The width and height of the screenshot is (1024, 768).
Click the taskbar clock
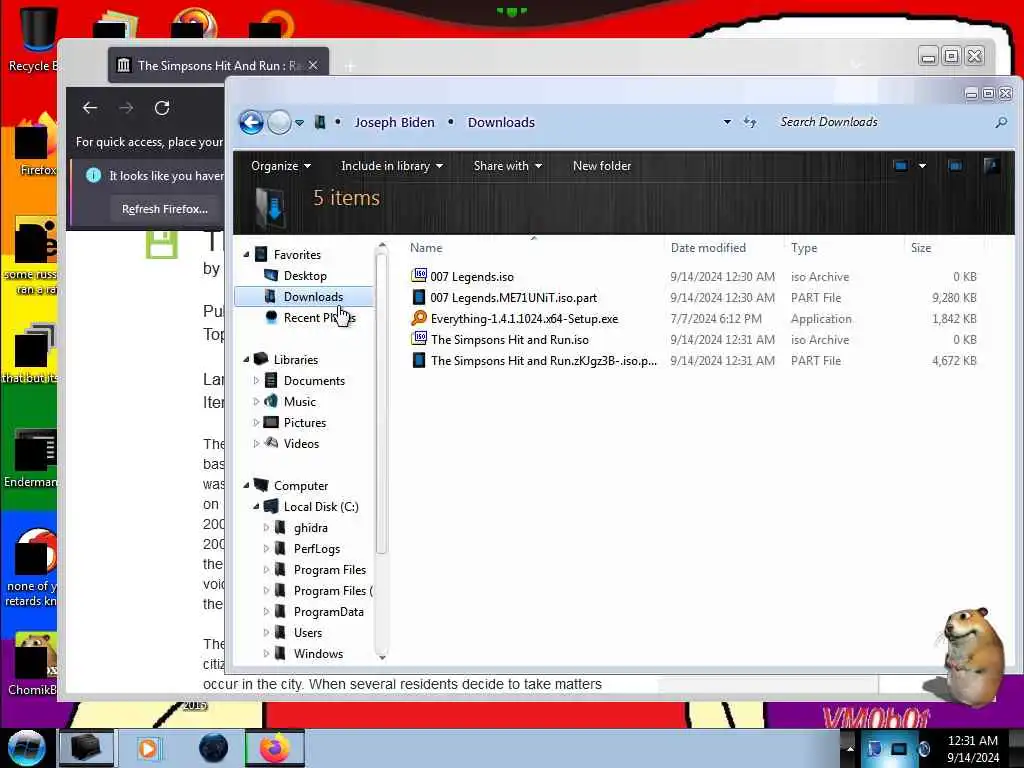point(973,749)
